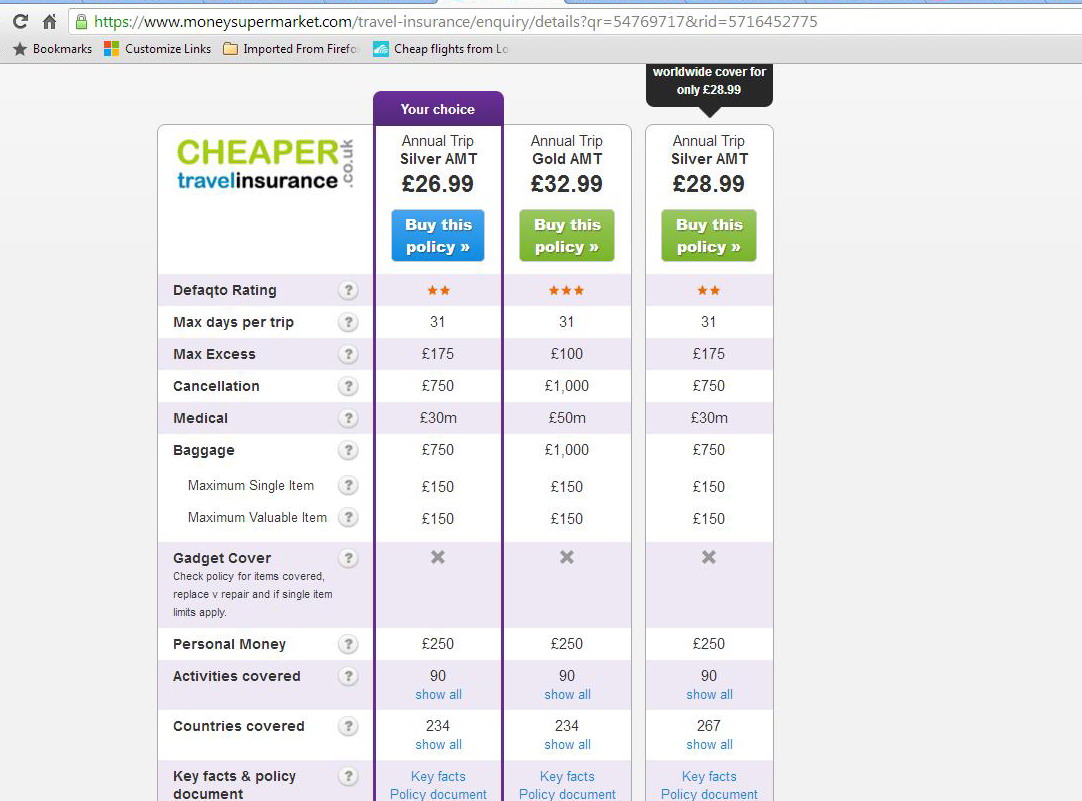Go to browser home page icon
The image size is (1082, 801).
pyautogui.click(x=50, y=21)
